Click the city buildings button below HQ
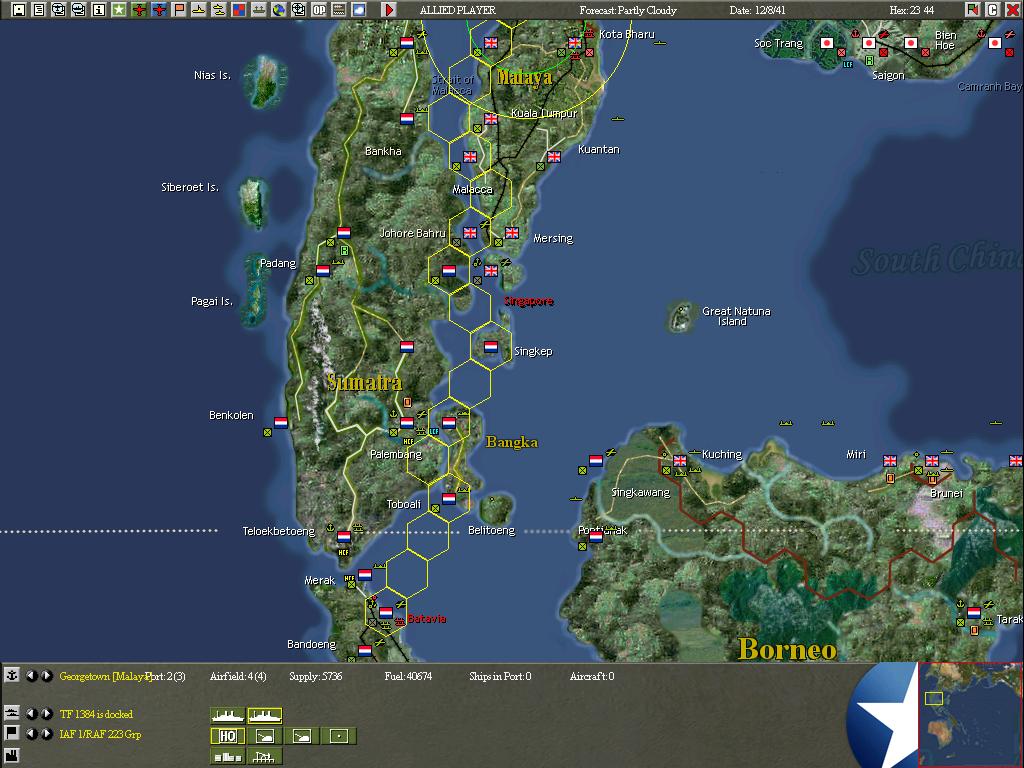 pos(228,756)
